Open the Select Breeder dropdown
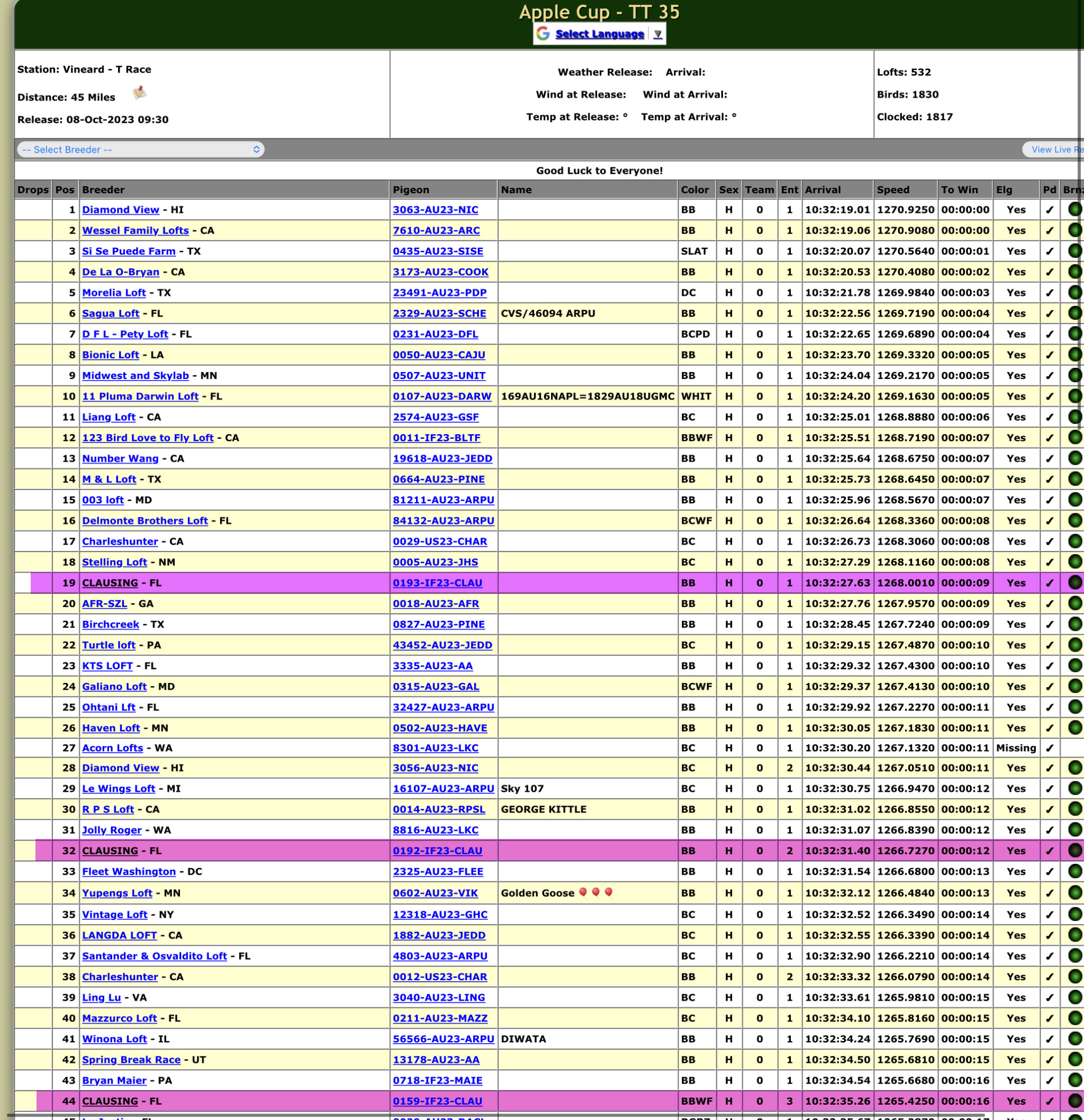Image resolution: width=1084 pixels, height=1120 pixels. click(x=141, y=150)
